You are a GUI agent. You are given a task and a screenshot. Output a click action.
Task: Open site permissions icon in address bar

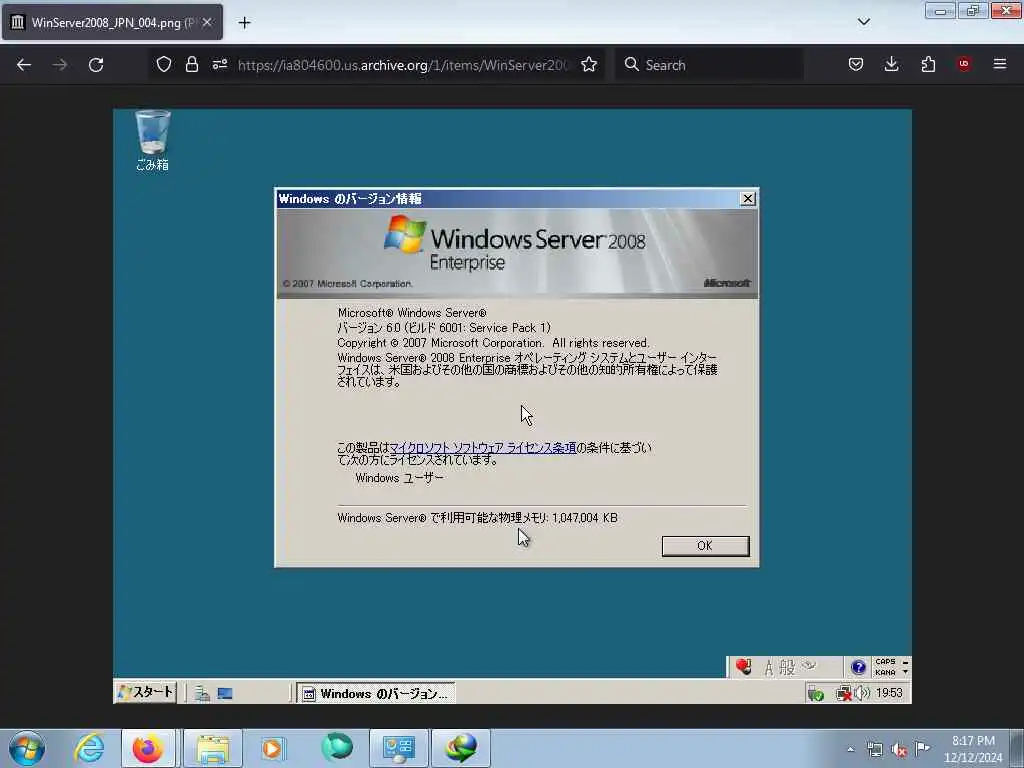(219, 64)
